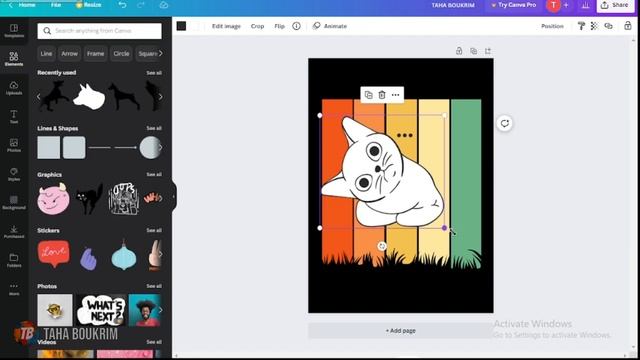The height and width of the screenshot is (360, 640).
Task: Delete the selected element with trash icon
Action: 382,95
